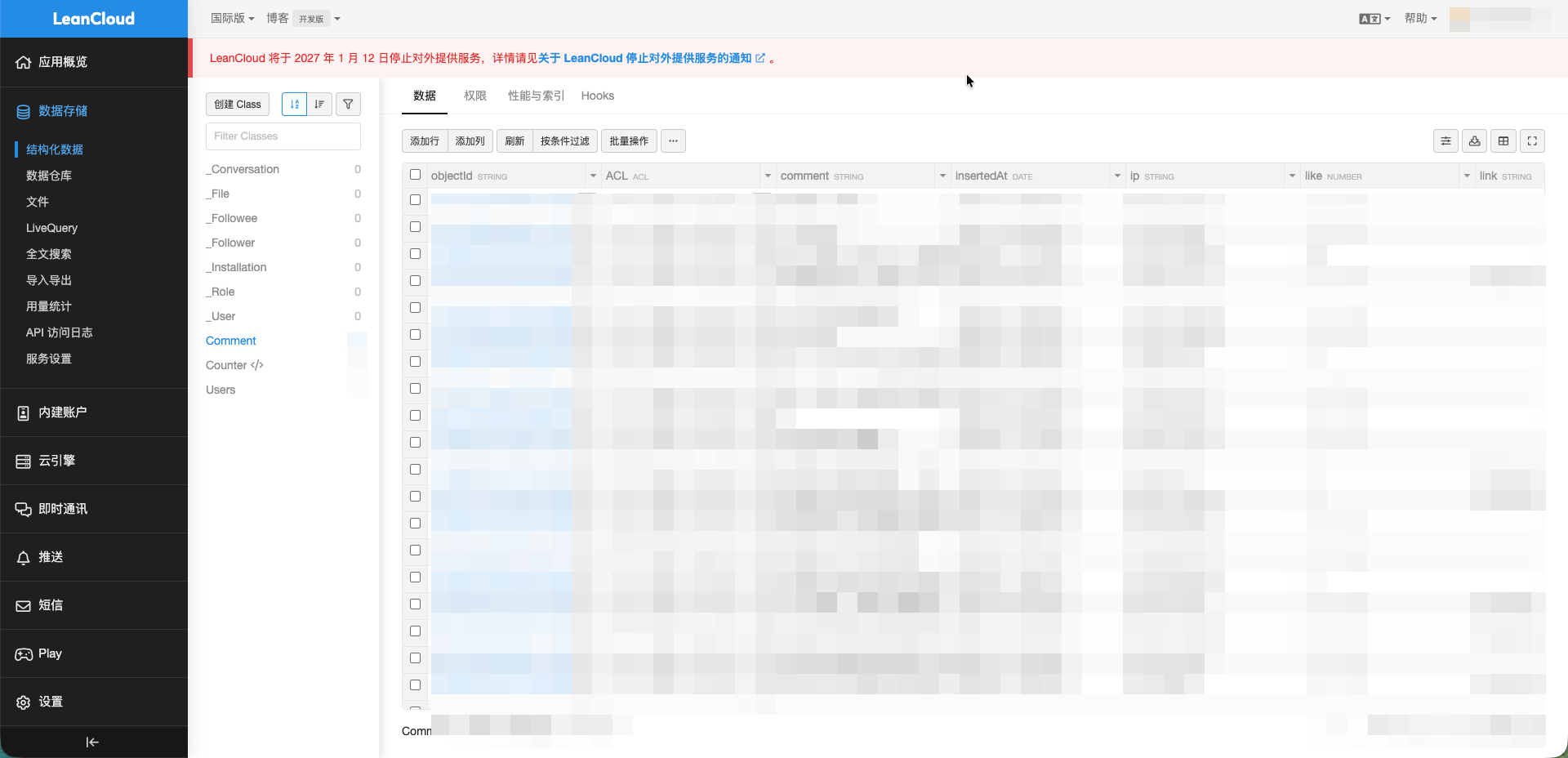Select the Counter class in the list
This screenshot has width=1568, height=758.
[226, 365]
